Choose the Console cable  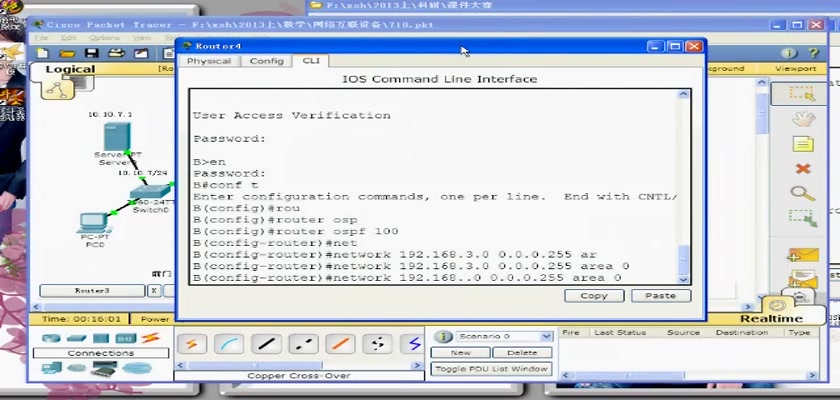point(229,344)
